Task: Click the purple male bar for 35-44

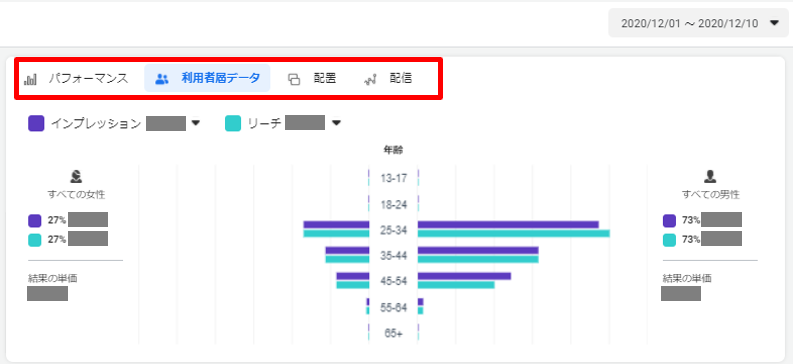Action: [x=478, y=250]
